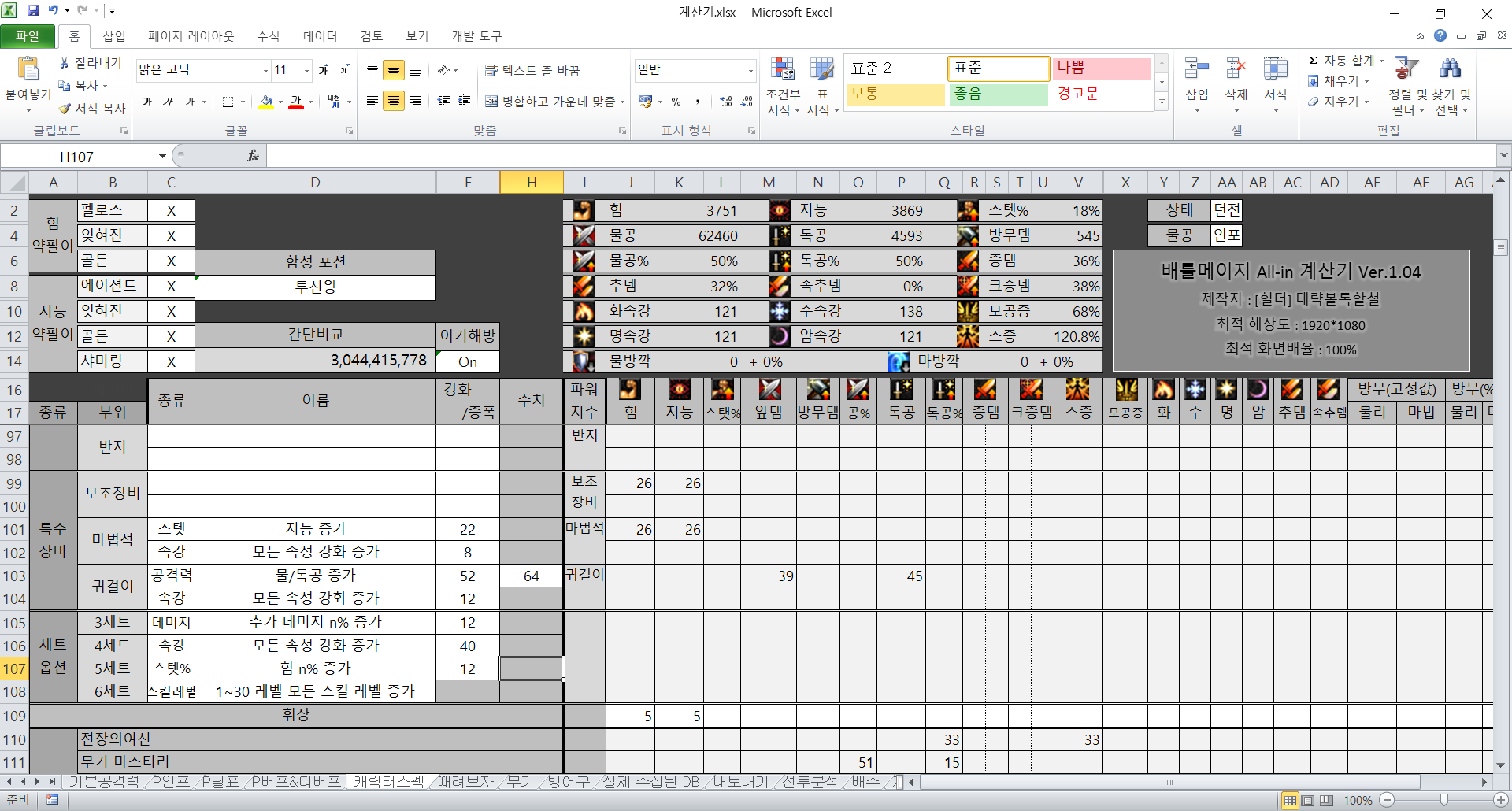Click the Merge and Center (병합하고 가운데 맞춤) button
This screenshot has height=811, width=1512.
pyautogui.click(x=491, y=102)
